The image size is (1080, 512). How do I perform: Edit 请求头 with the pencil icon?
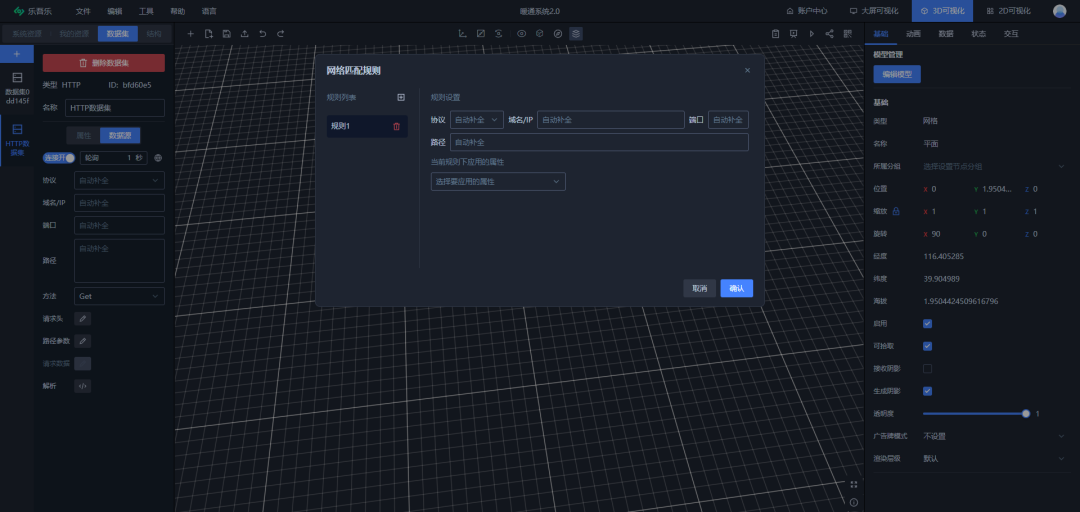tap(83, 318)
